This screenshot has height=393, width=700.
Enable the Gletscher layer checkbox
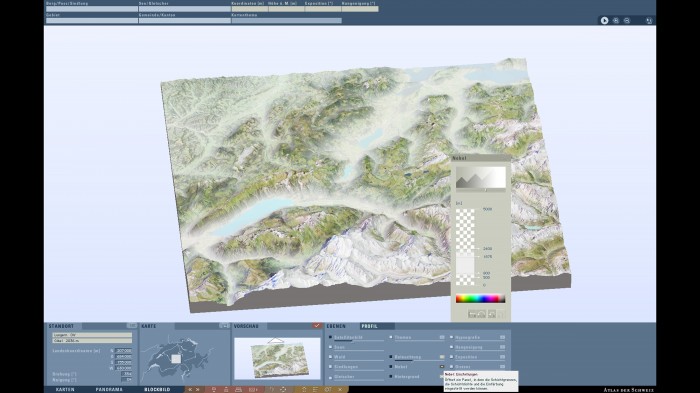click(x=330, y=377)
